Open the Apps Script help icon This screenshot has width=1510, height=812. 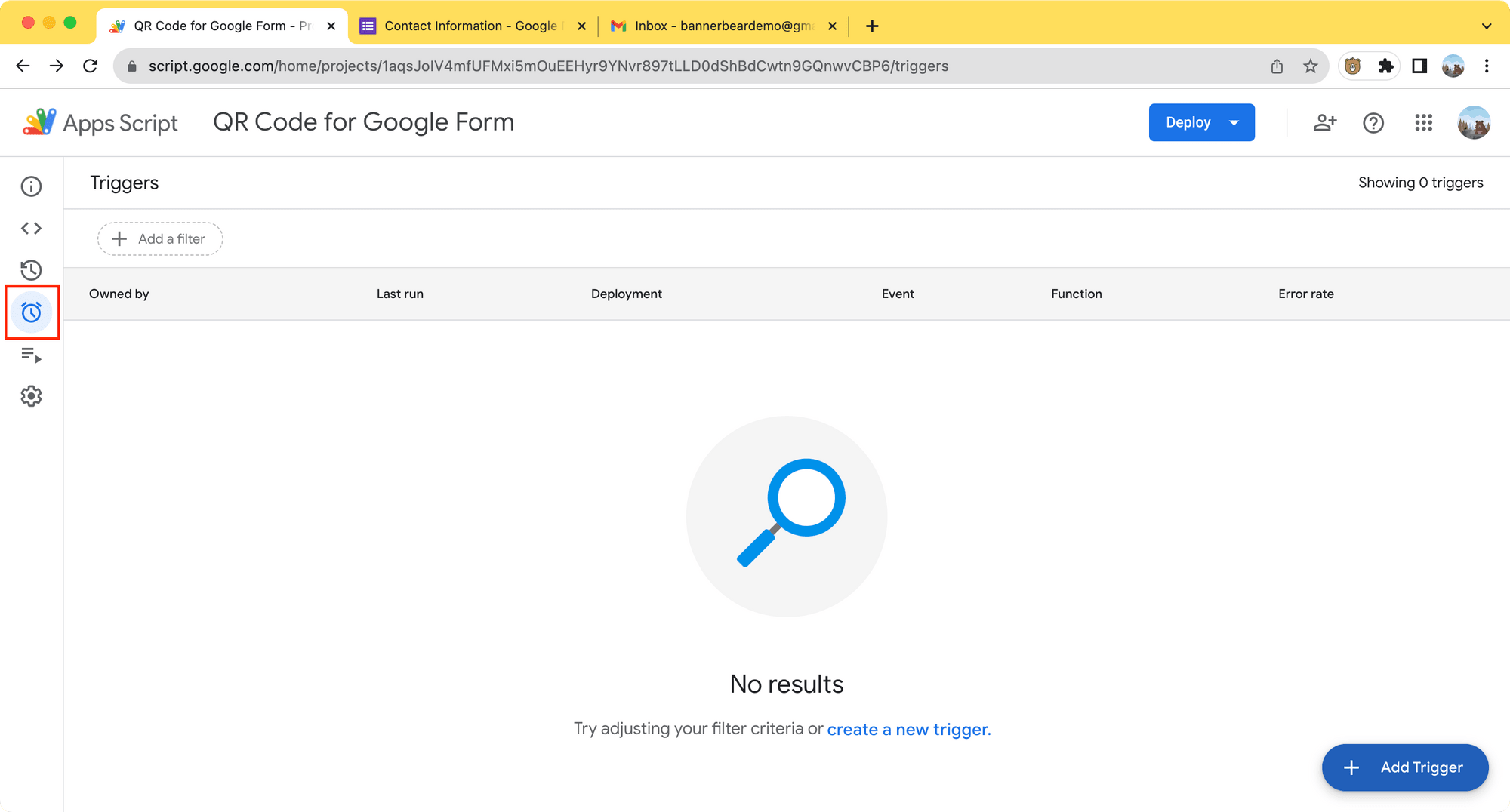coord(1373,122)
